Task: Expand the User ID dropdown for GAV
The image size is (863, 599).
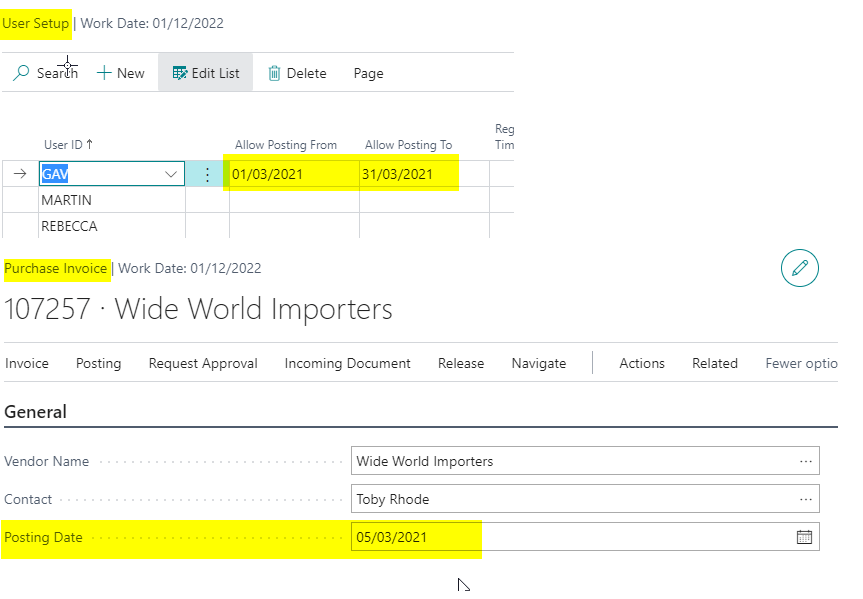Action: [170, 174]
